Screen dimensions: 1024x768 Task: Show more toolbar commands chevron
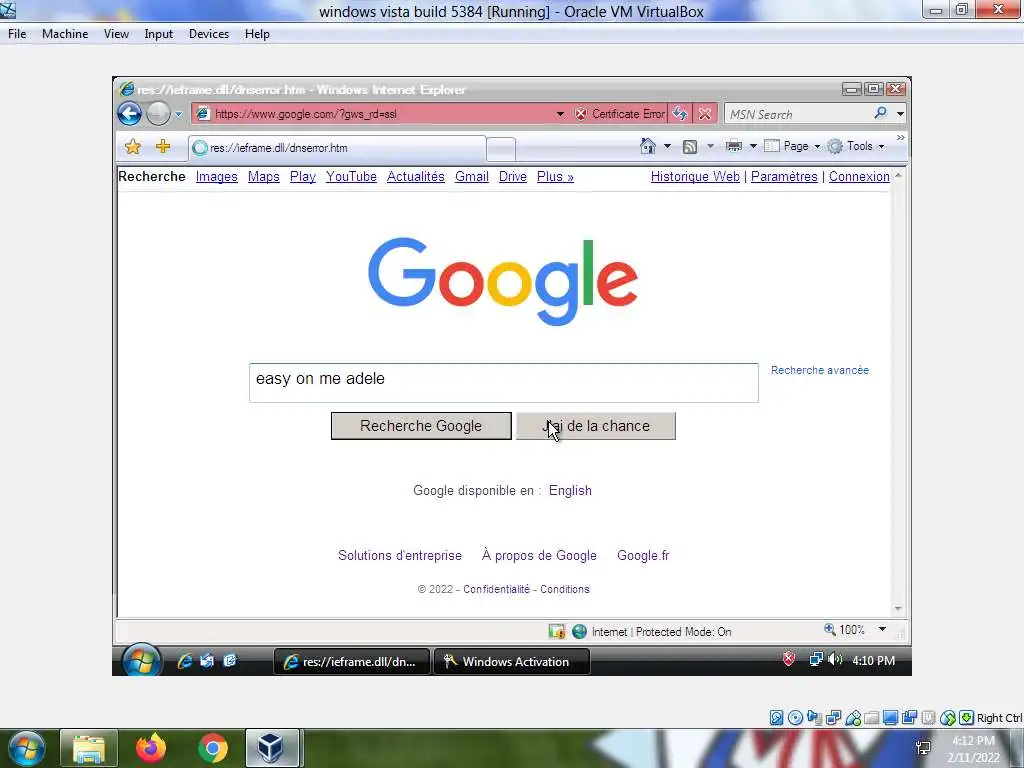pos(901,138)
